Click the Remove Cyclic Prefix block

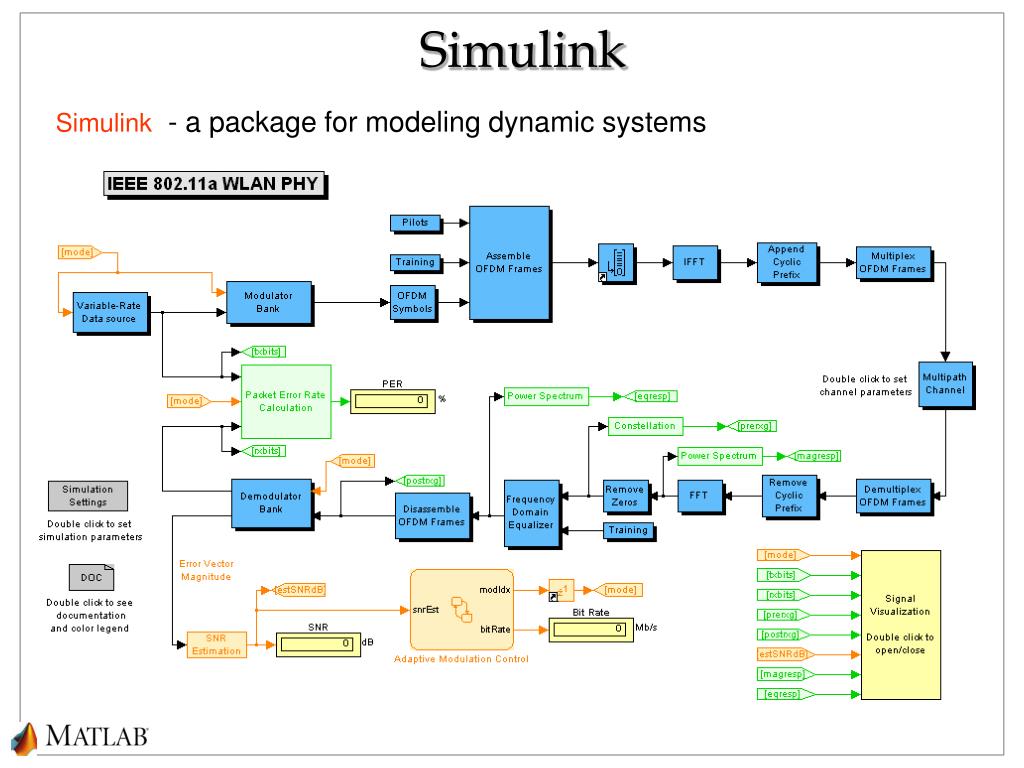(789, 496)
